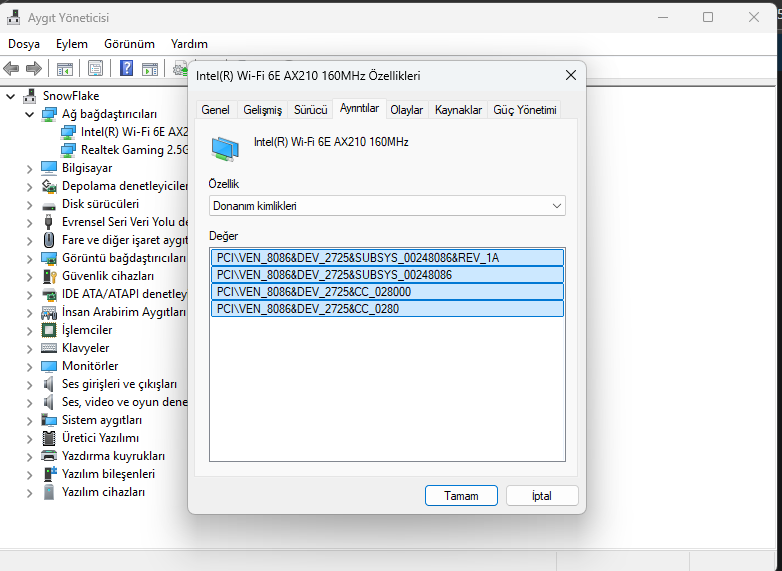The width and height of the screenshot is (782, 571).
Task: Click the Ağ bağdaştırıcıları network icon
Action: point(49,114)
